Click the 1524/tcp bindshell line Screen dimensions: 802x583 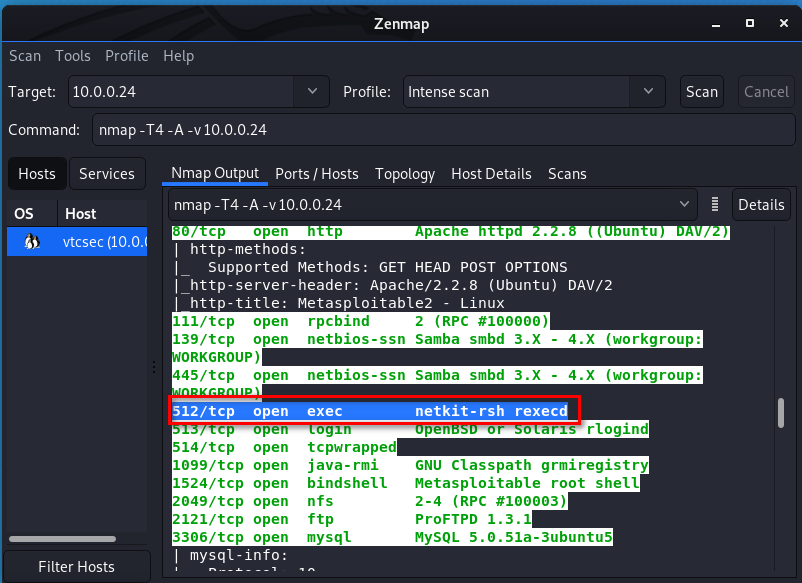[406, 483]
